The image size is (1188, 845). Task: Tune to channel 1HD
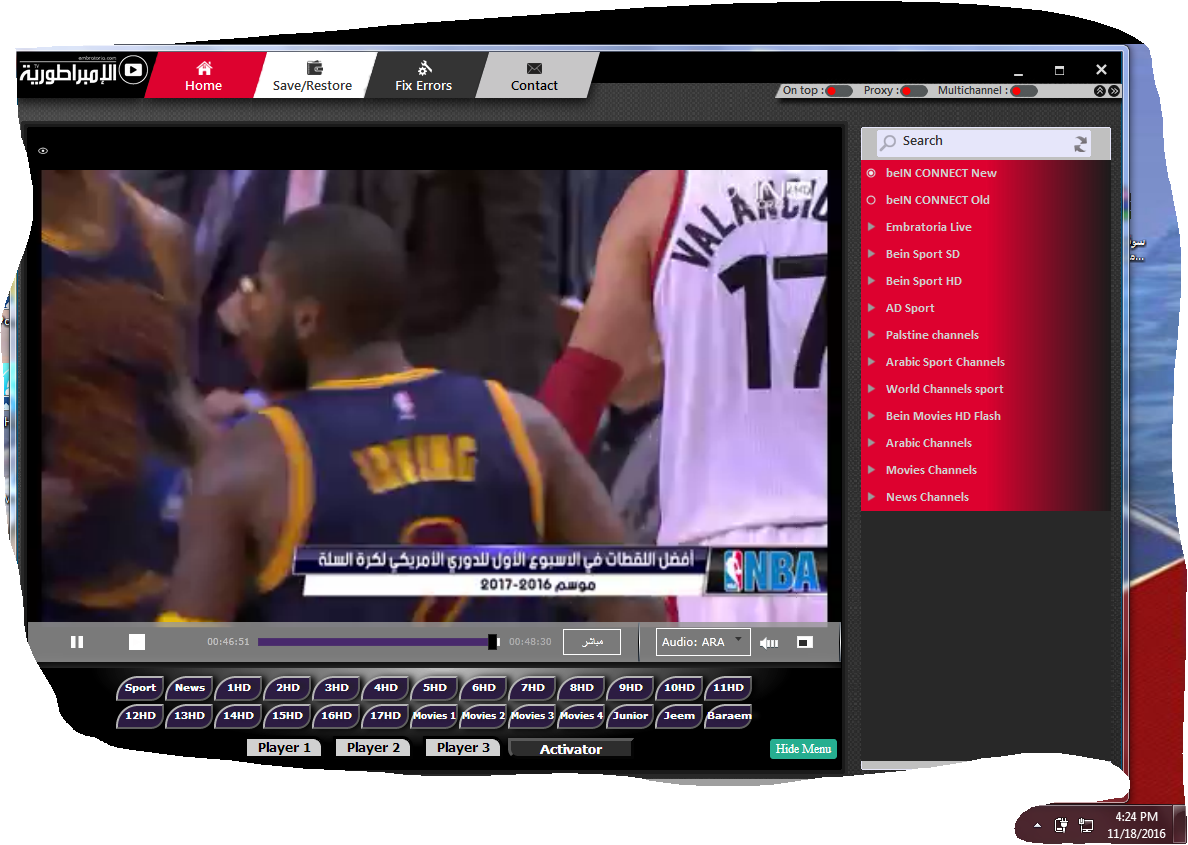(x=239, y=688)
